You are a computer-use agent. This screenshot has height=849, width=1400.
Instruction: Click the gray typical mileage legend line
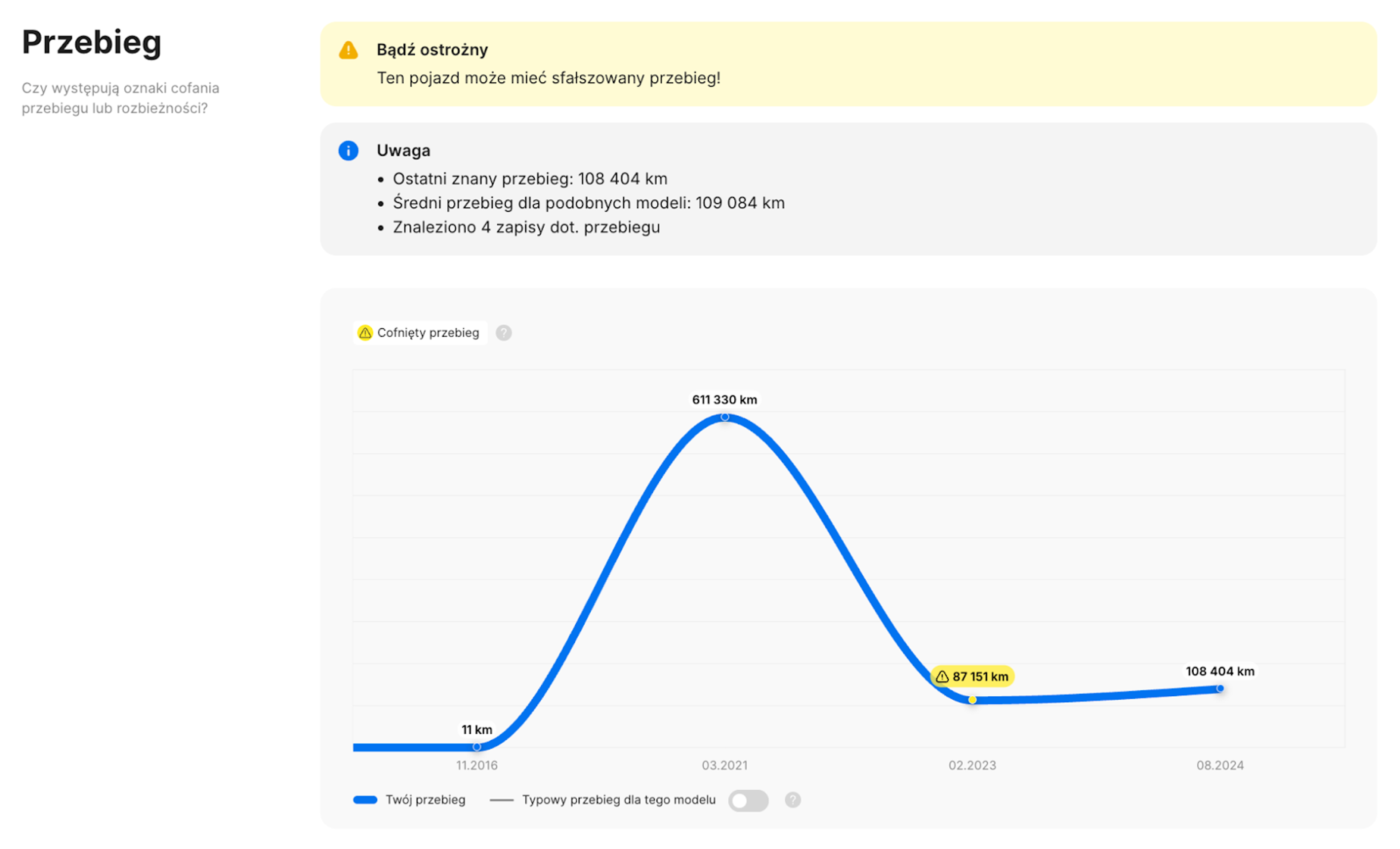pos(501,800)
